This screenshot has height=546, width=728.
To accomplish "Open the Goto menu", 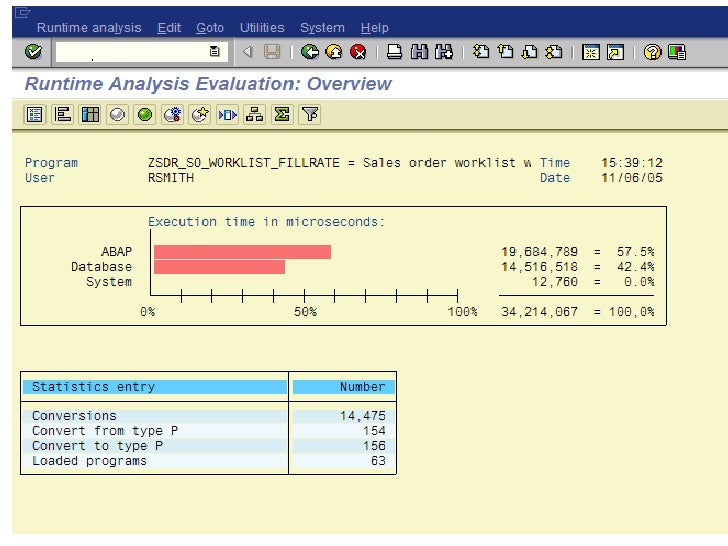I will point(210,28).
